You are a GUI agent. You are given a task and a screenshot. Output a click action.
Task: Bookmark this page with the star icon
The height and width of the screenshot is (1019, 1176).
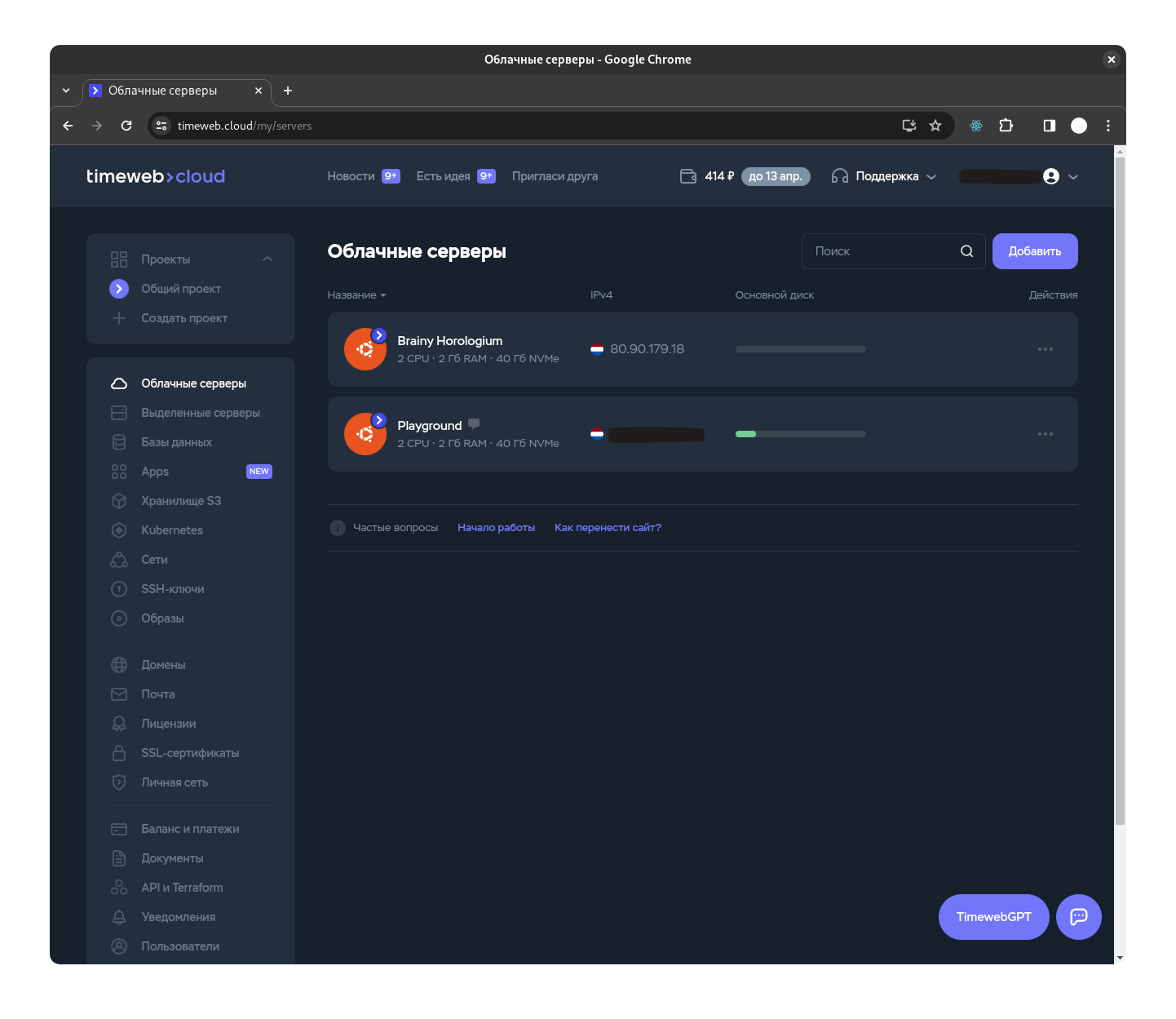tap(935, 126)
